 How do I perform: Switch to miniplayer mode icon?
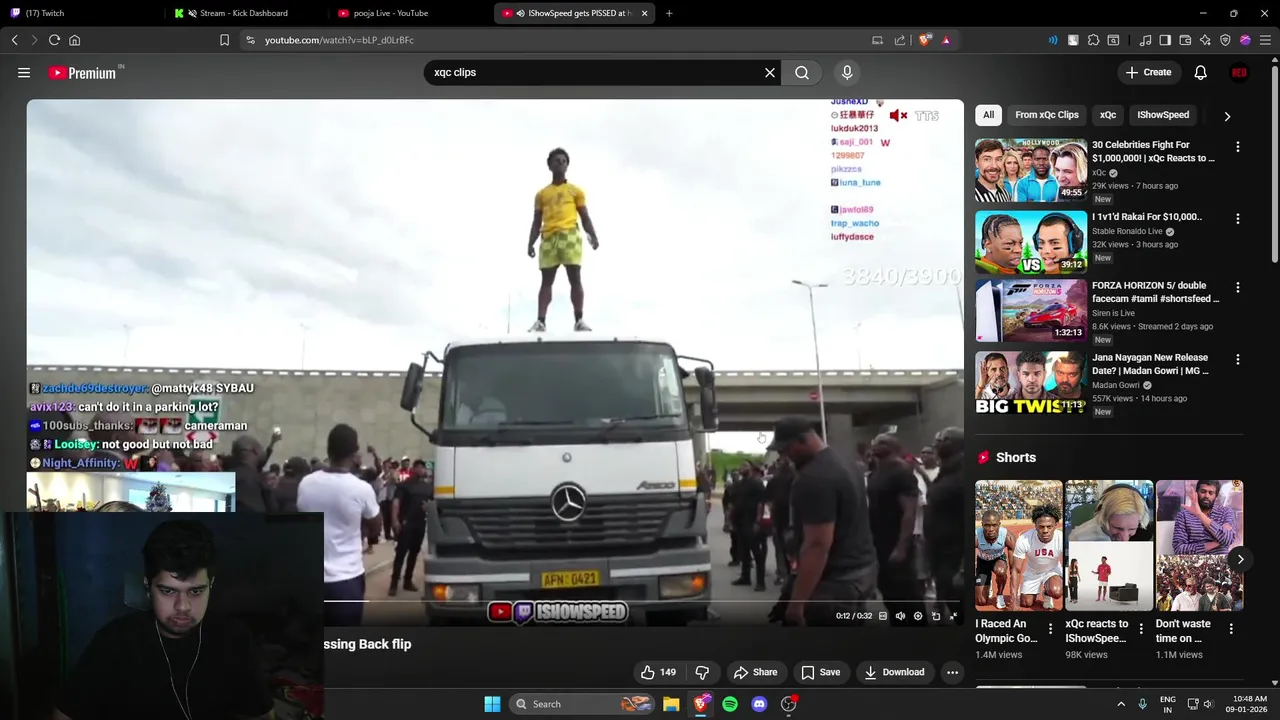coord(936,616)
